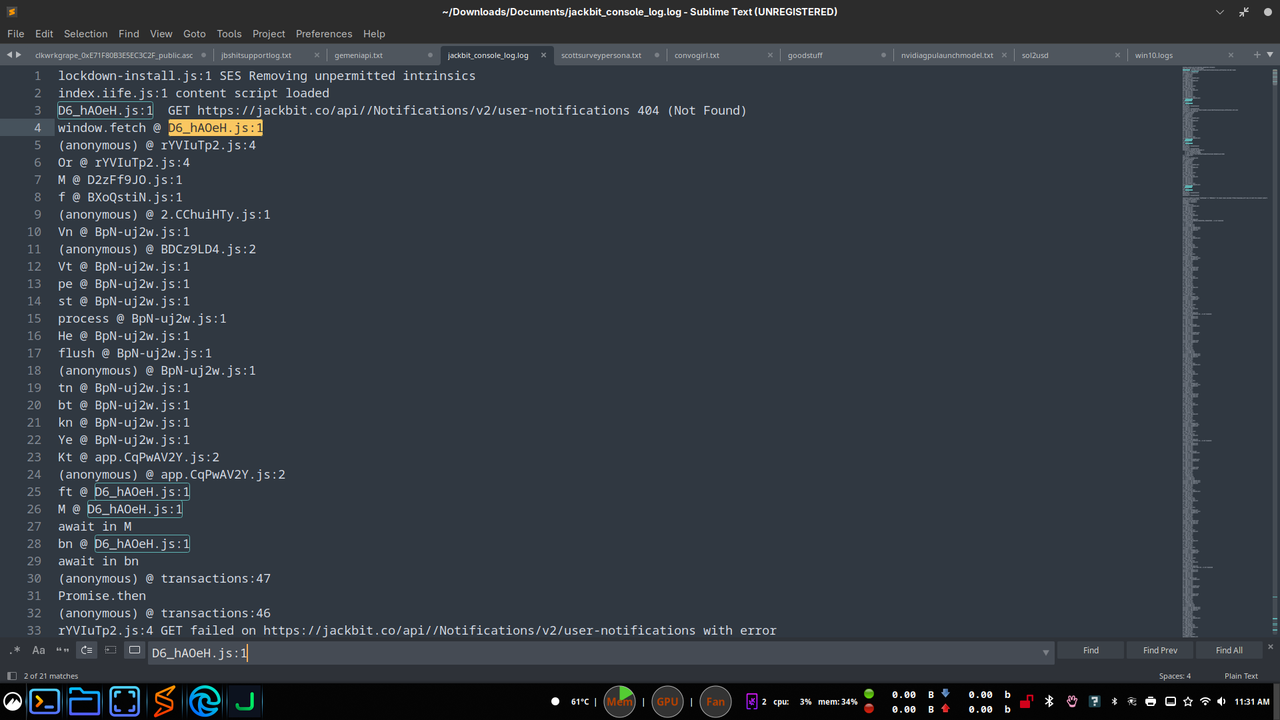Close the gemeniapi.txt tab
This screenshot has width=1280, height=720.
[431, 56]
